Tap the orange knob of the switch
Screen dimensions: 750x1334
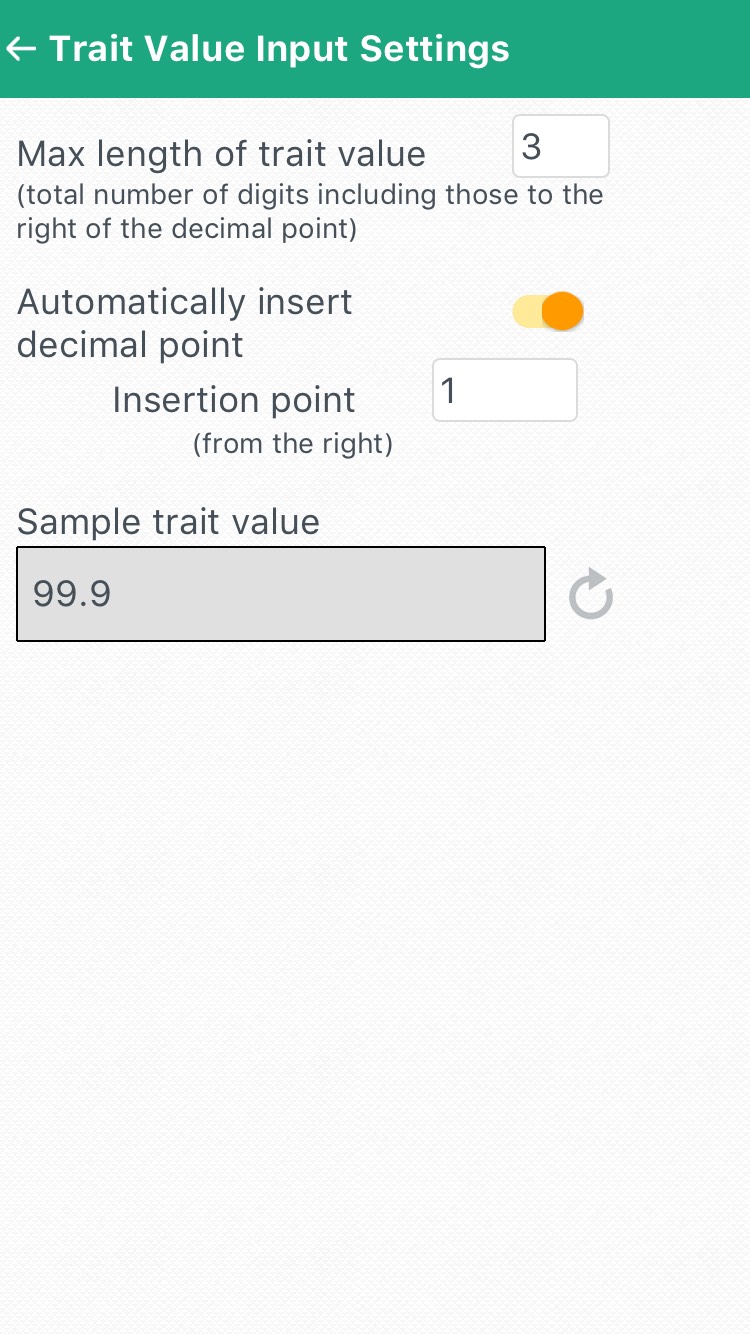coord(564,312)
